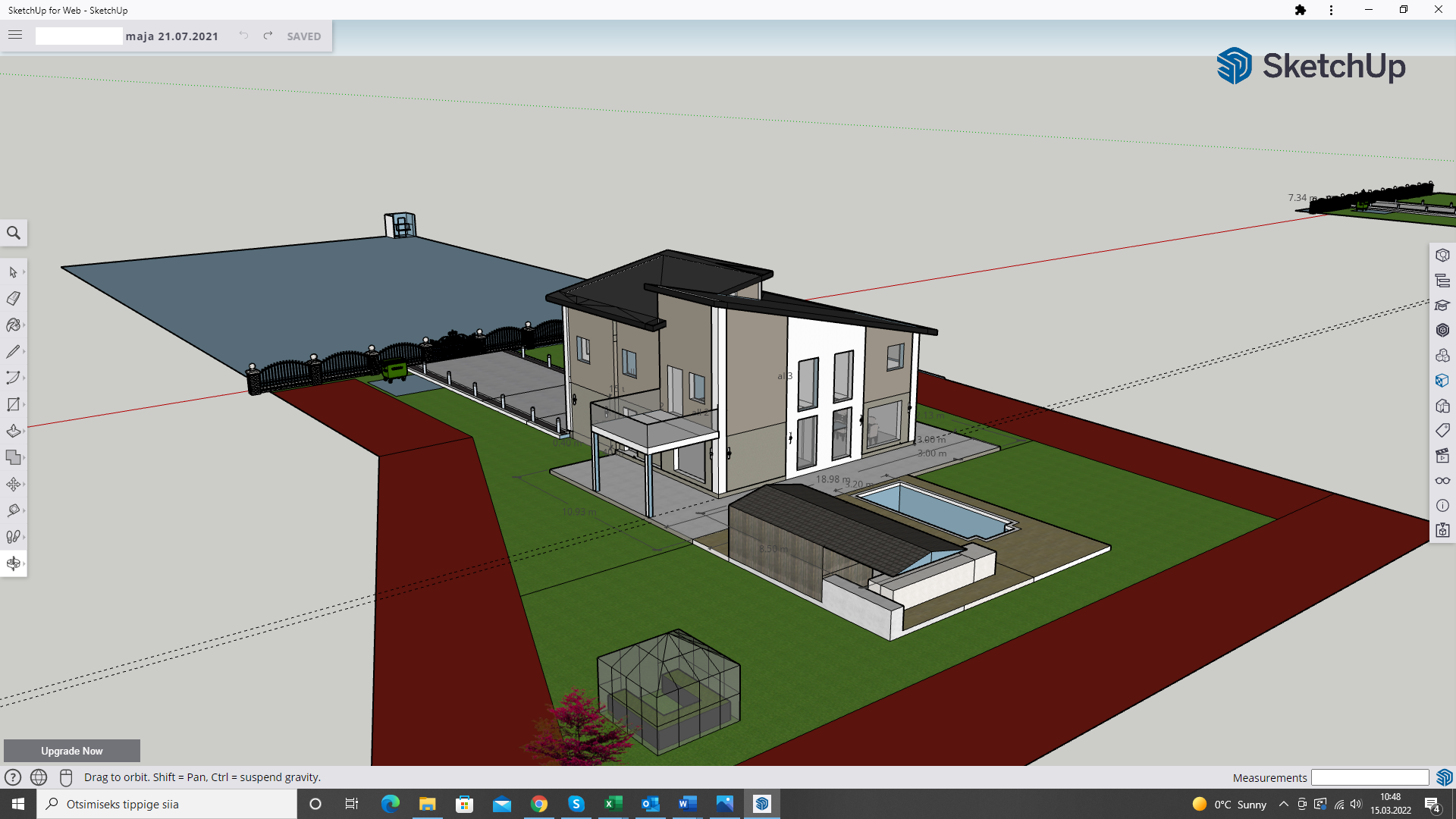The image size is (1456, 819).
Task: Expand the Line tool flyout arrow
Action: 24,352
